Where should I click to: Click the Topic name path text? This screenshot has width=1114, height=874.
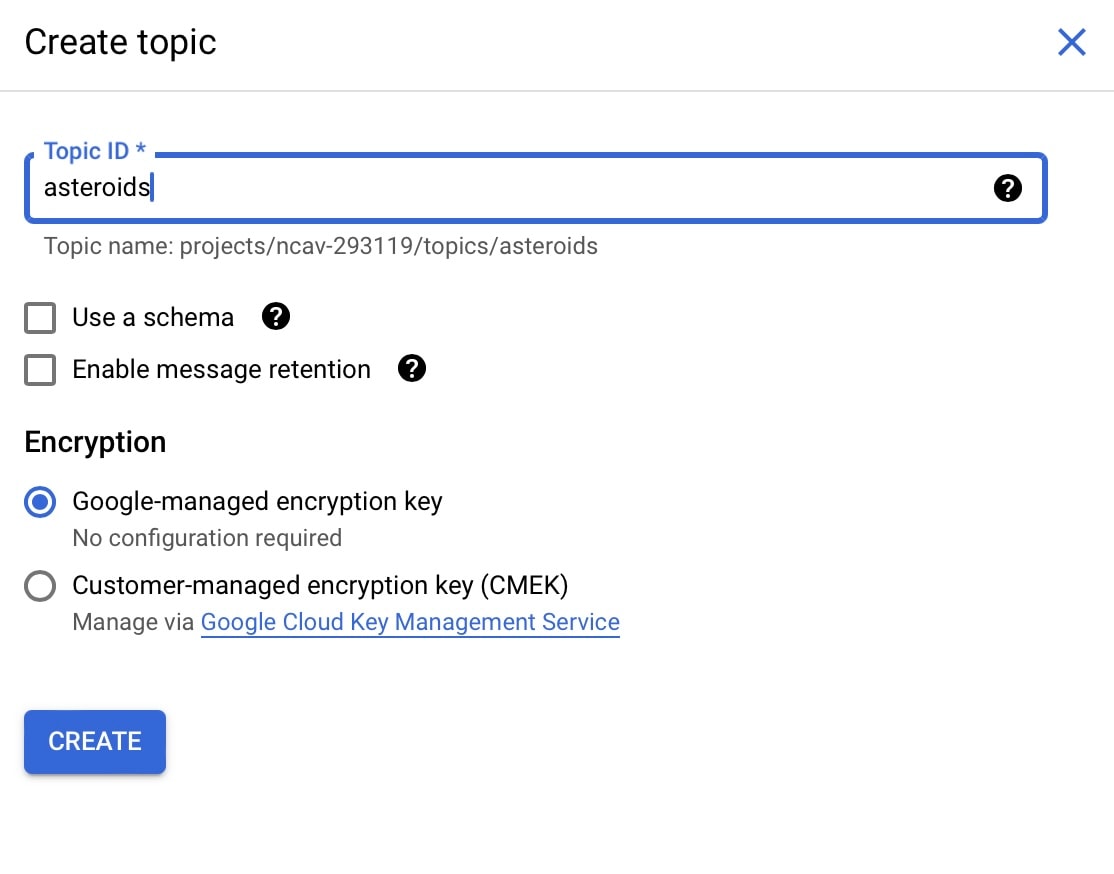320,246
